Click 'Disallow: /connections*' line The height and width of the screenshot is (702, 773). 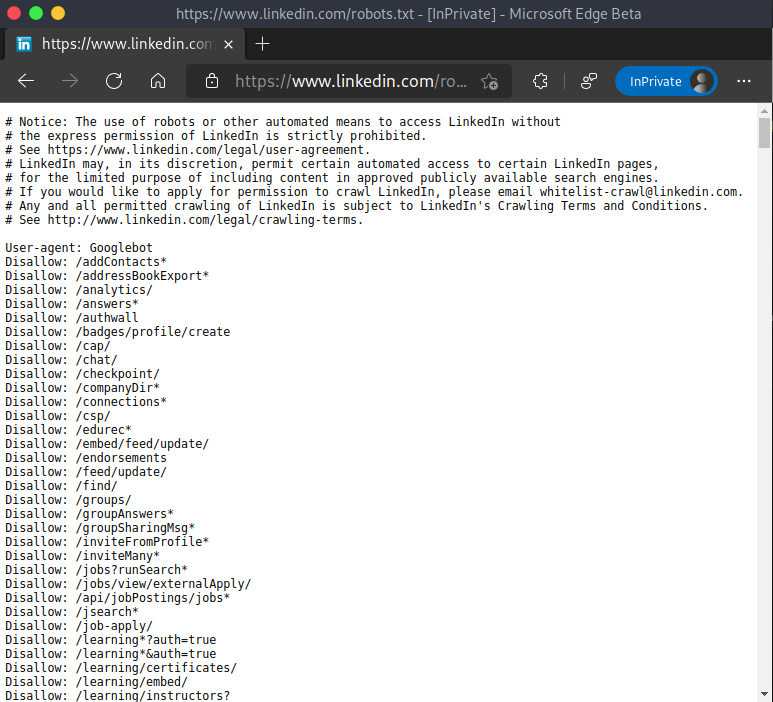[x=86, y=402]
